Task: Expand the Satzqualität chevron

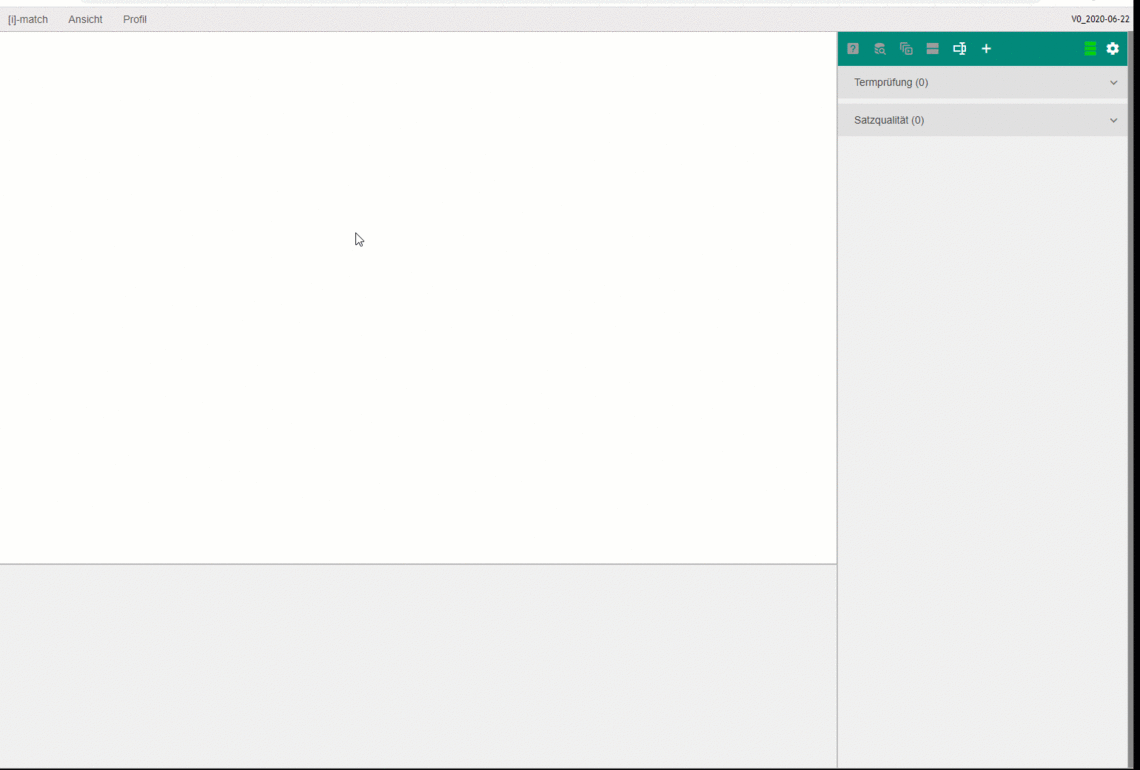Action: click(1113, 121)
